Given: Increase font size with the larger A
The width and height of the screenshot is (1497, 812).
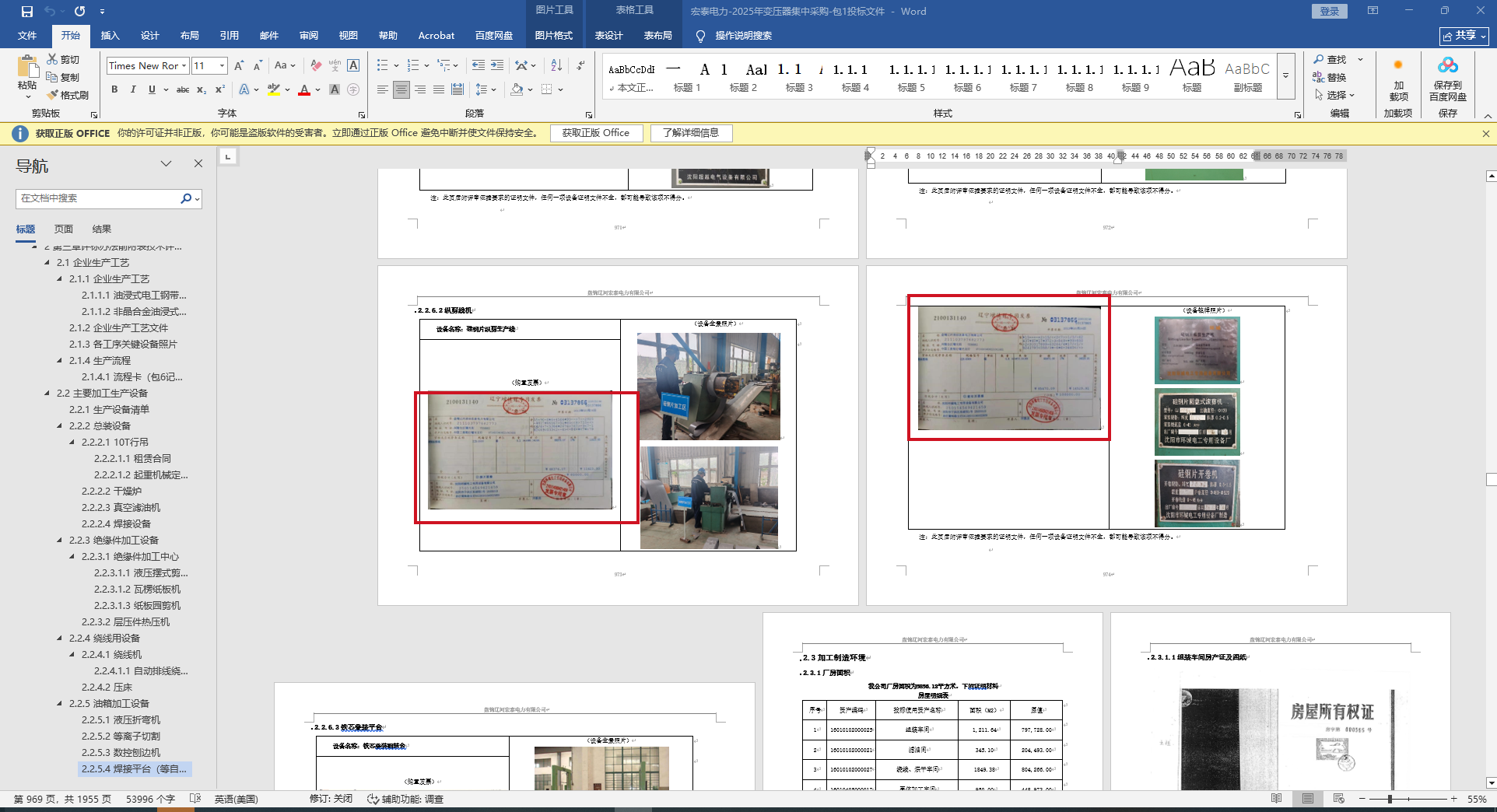Looking at the screenshot, I should [239, 66].
